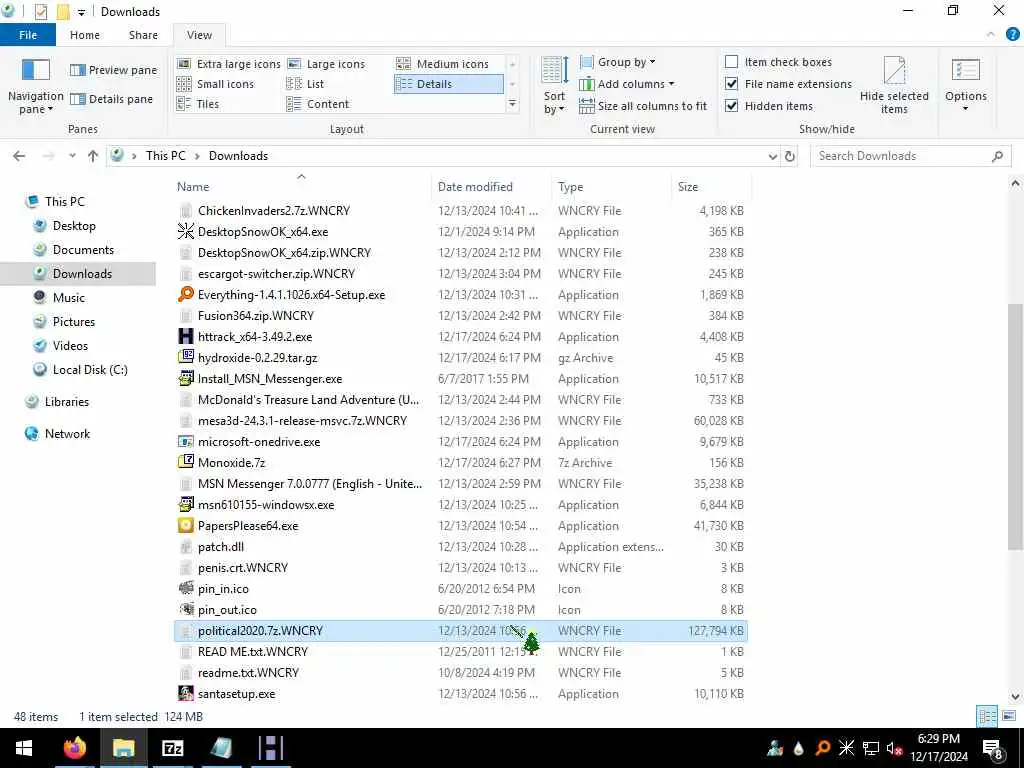Screen dimensions: 1024x768
Task: Select the file Monoxide.7z
Action: (x=231, y=462)
